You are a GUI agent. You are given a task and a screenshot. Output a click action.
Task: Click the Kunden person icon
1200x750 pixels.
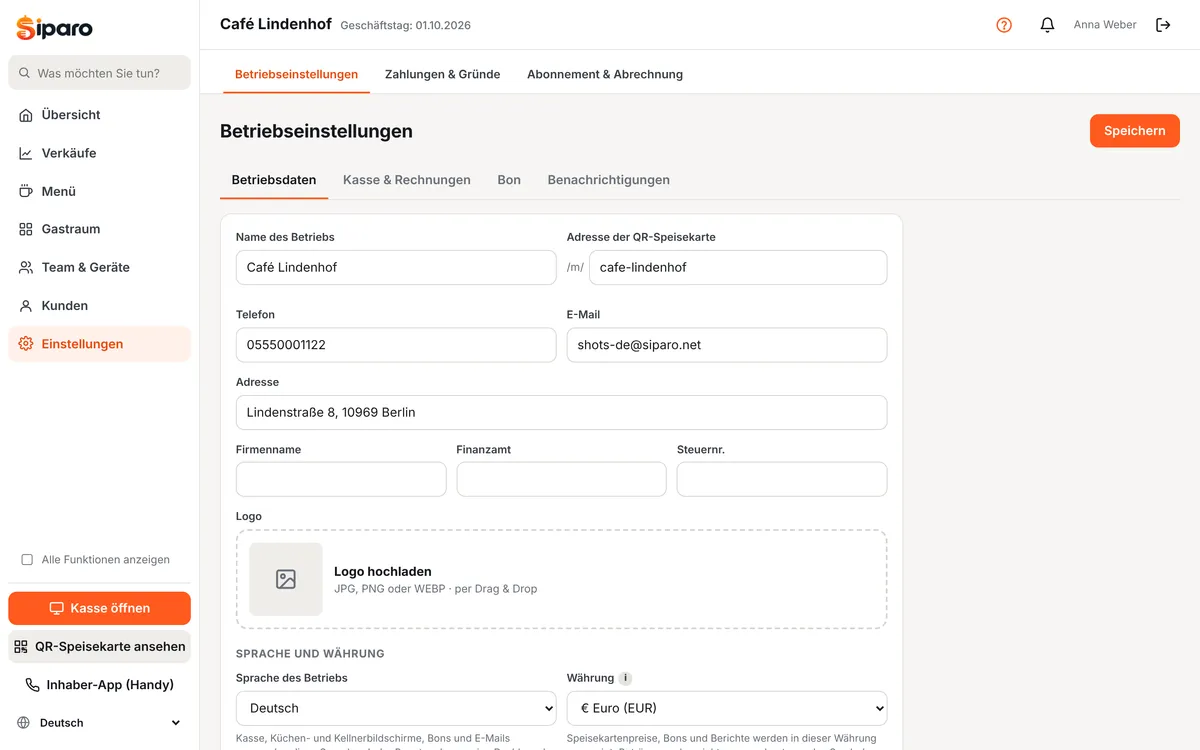click(26, 305)
